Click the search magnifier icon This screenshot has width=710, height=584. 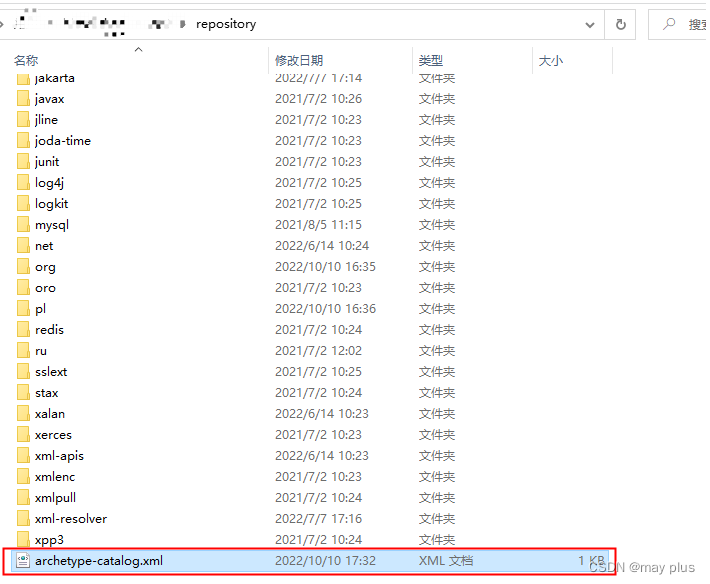pyautogui.click(x=668, y=24)
